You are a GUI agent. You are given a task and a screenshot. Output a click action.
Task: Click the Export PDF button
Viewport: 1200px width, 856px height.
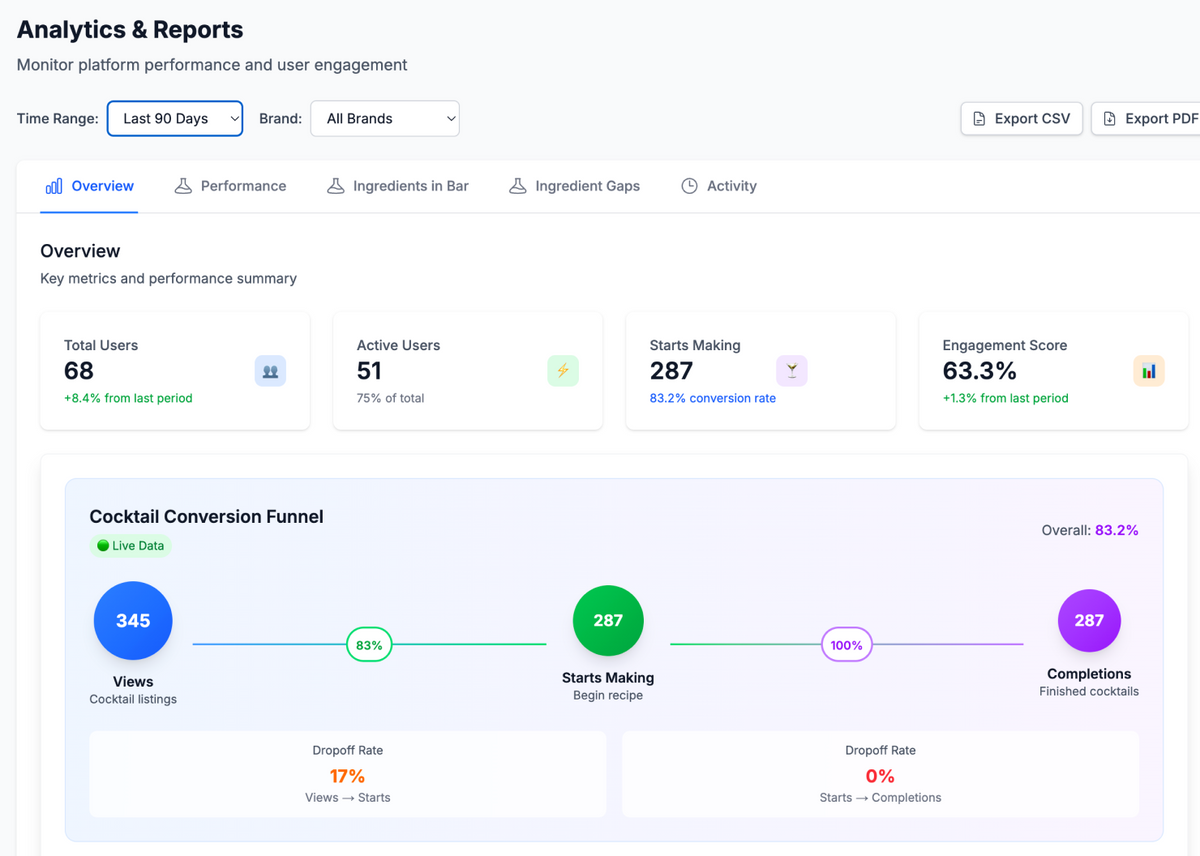(1148, 118)
